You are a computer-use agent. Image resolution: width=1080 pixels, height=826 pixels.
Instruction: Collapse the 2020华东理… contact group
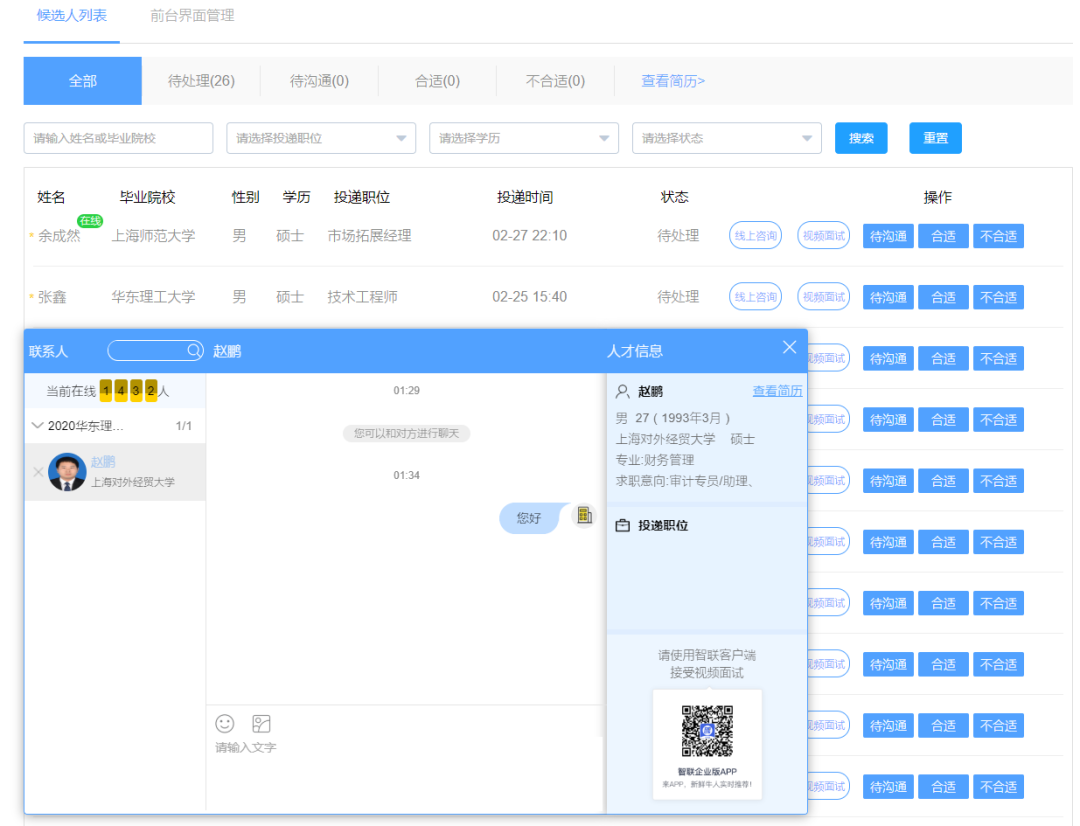click(x=38, y=426)
